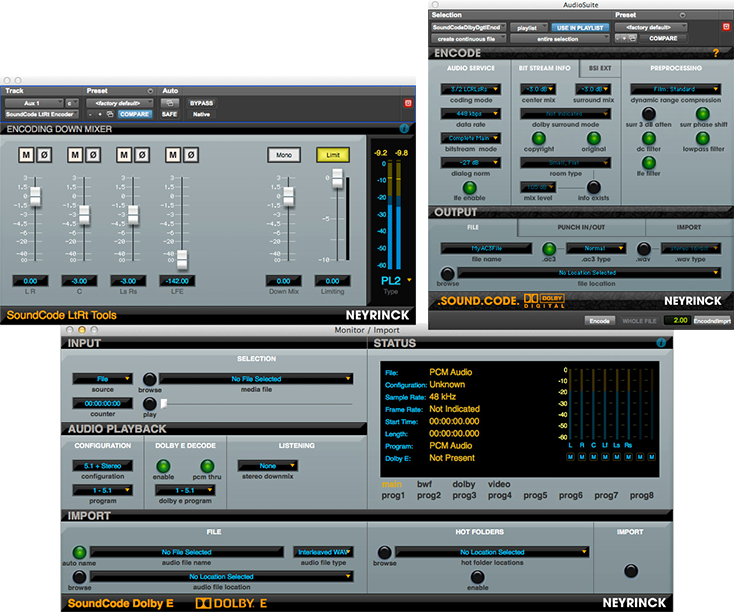Click the BYPASS button
The image size is (734, 612).
click(x=201, y=103)
